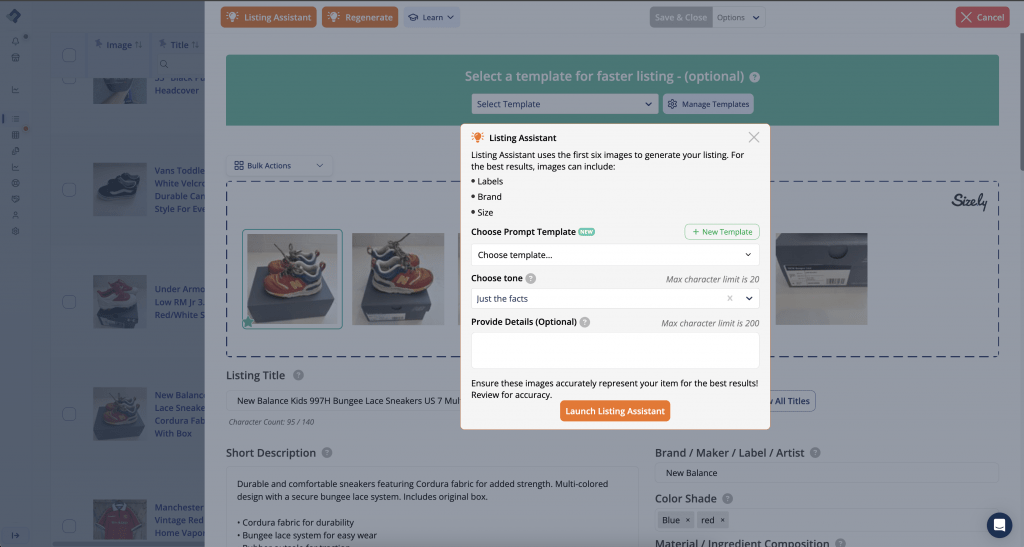Open the Learn menu

coord(432,17)
